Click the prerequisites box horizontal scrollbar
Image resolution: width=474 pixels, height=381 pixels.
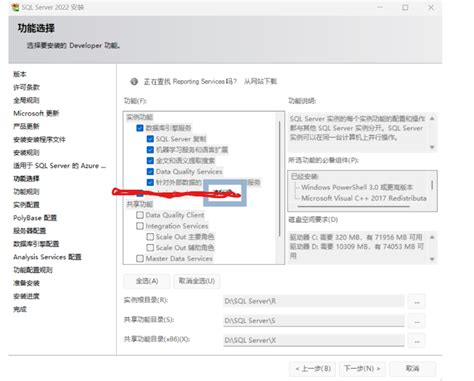click(353, 206)
